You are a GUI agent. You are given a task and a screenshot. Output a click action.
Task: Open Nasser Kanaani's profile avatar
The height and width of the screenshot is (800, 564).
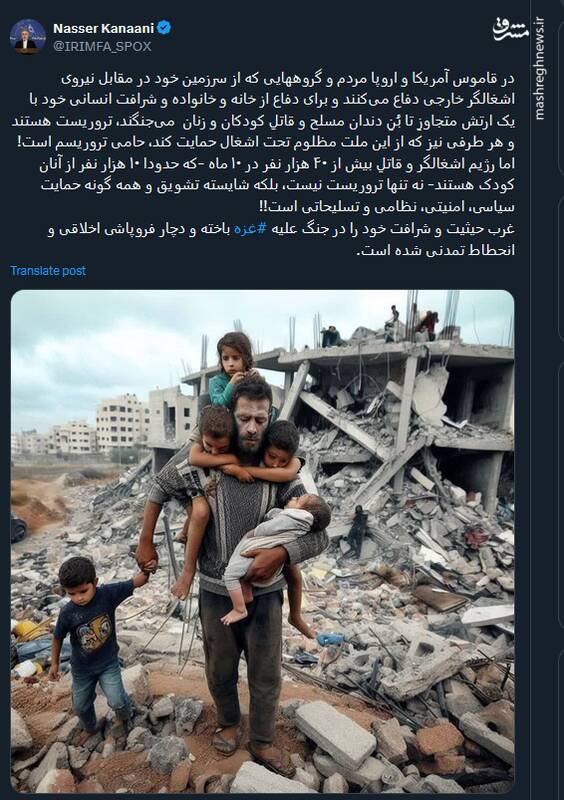click(x=27, y=37)
